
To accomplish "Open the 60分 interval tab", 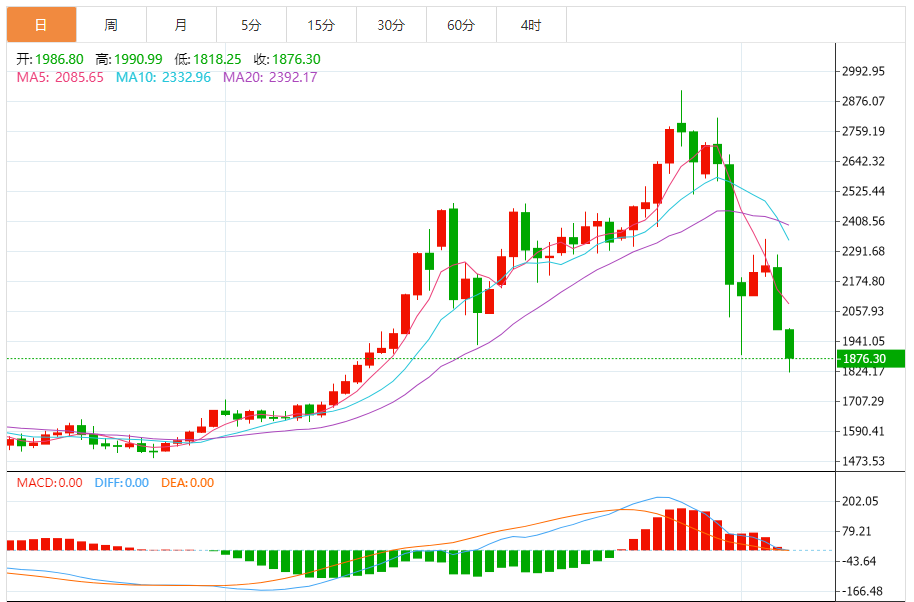I will (461, 25).
